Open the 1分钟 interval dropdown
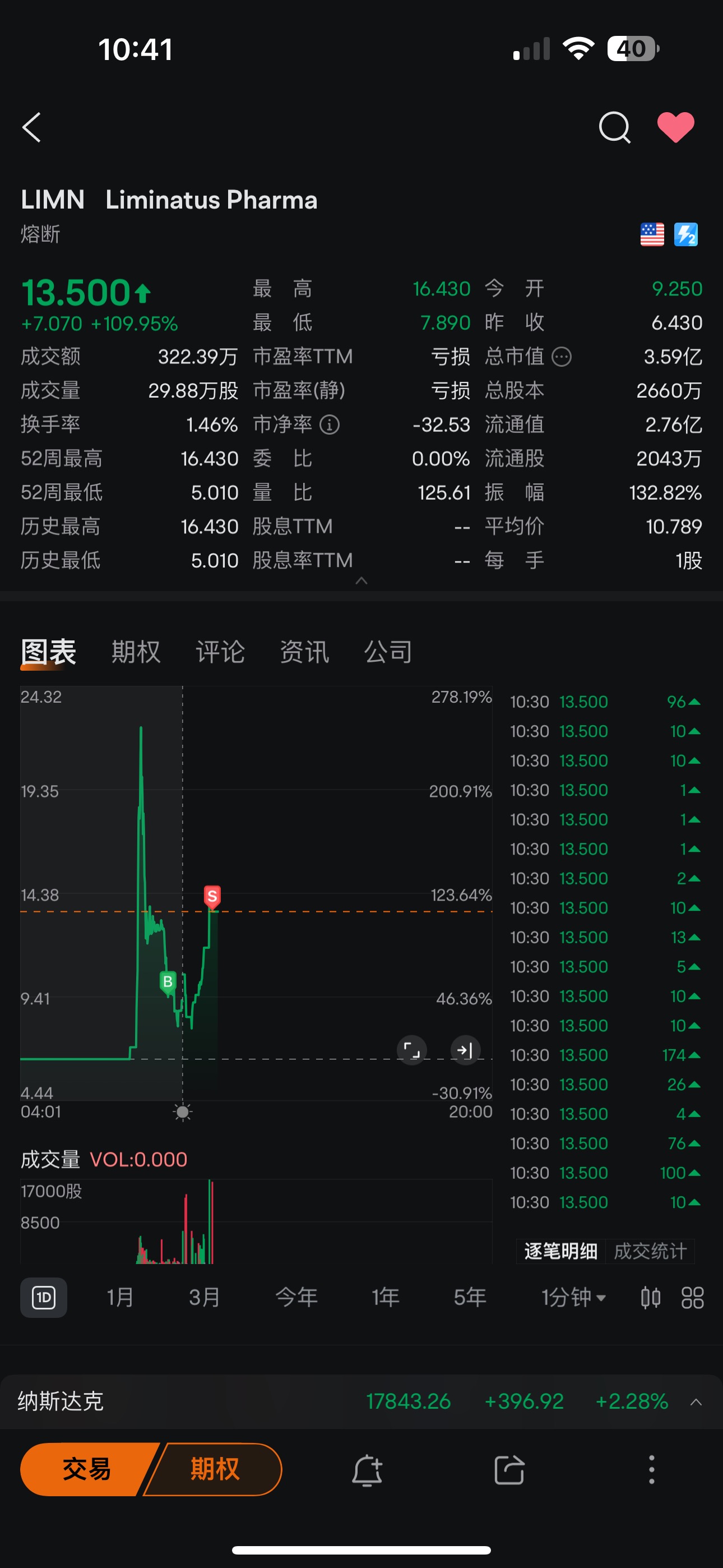Screen dimensions: 723x1568 tap(573, 1297)
